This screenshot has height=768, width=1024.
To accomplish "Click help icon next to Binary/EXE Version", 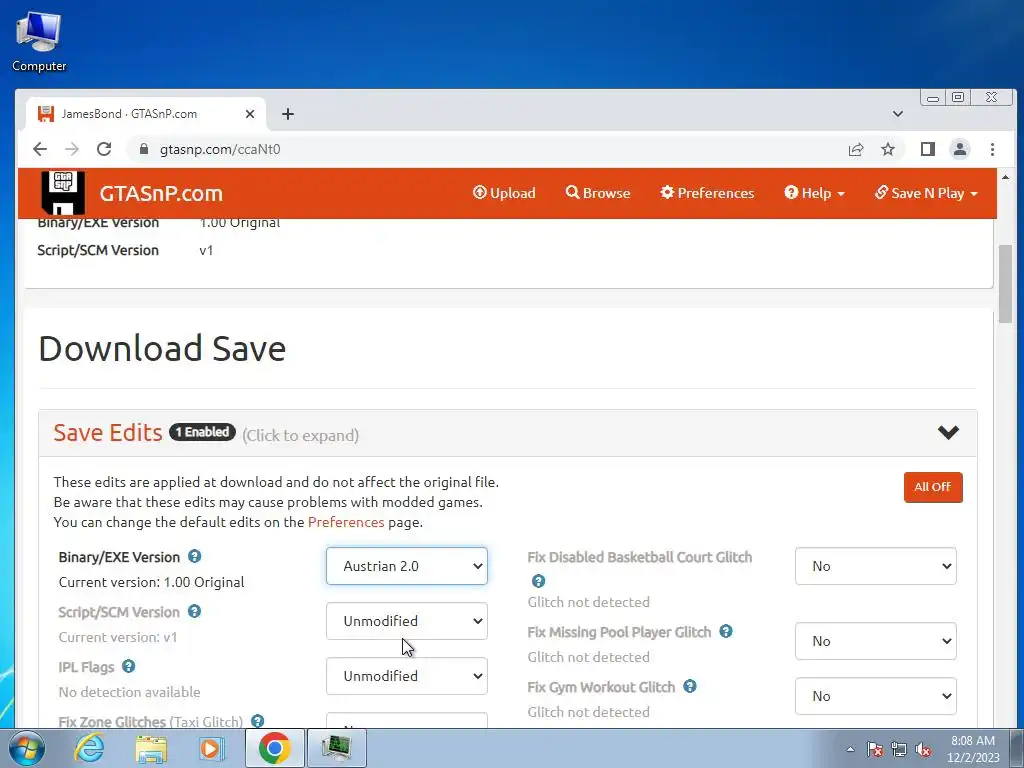I will click(195, 556).
